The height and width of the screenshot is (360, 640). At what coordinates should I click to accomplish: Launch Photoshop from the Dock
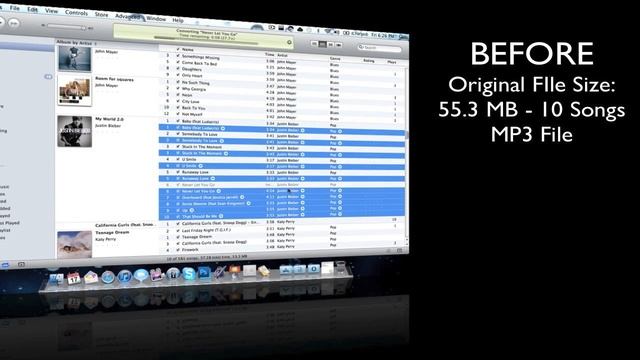[x=204, y=273]
